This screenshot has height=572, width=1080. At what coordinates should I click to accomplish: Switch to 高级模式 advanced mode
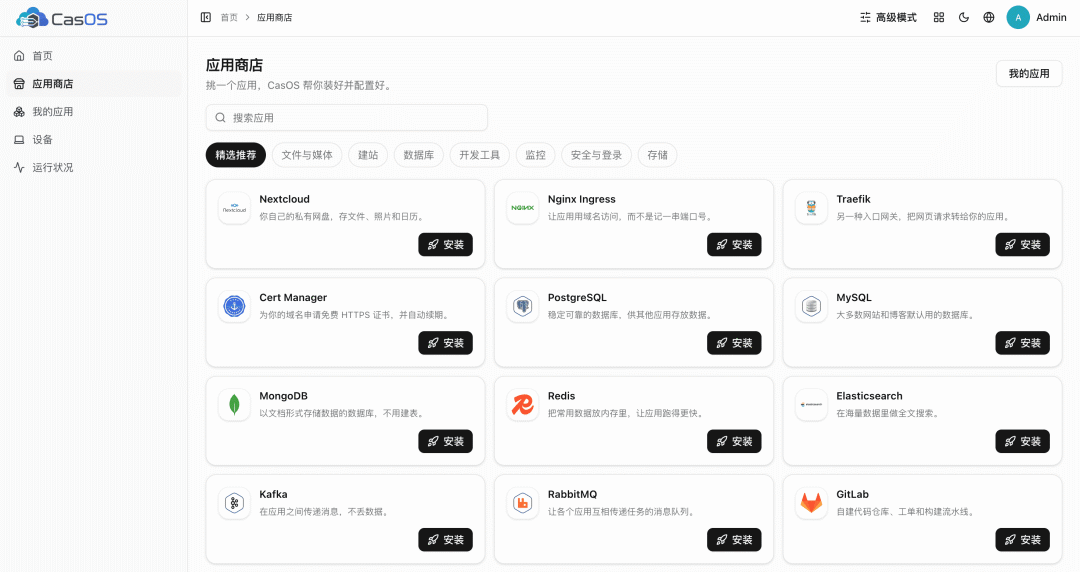[x=889, y=17]
